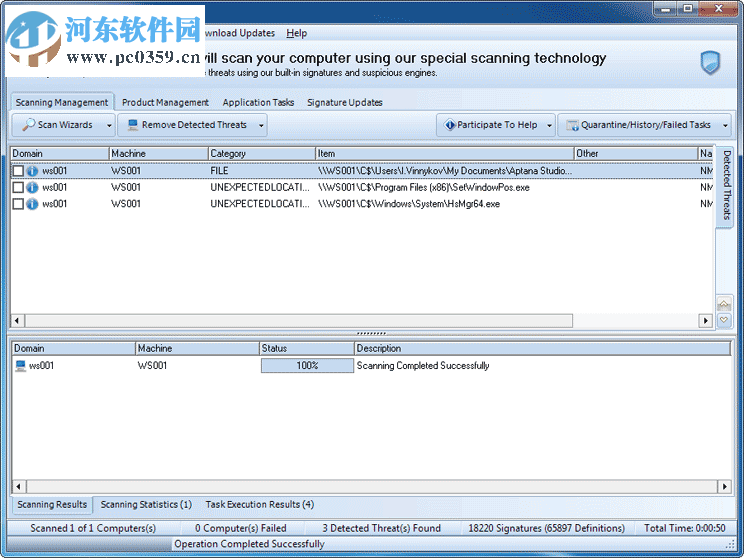
Task: Click the down arrow icon under Detected Threats
Action: 724,320
